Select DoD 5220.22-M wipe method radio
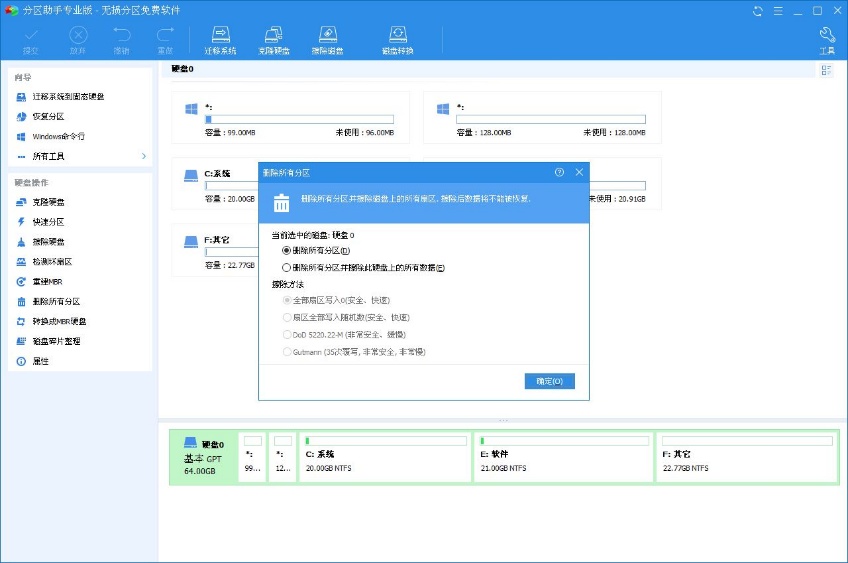 pos(287,335)
